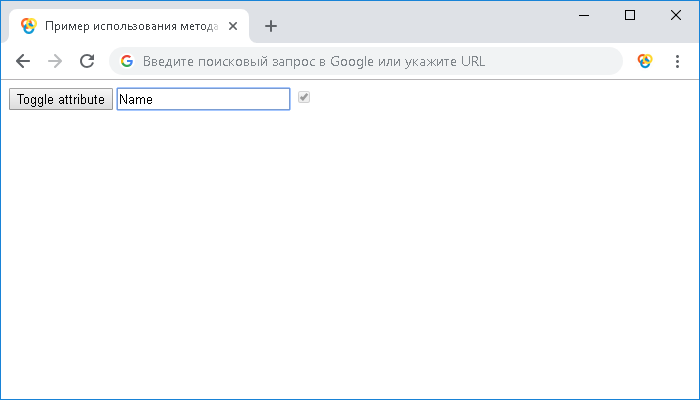Minimize the browser window
Screen dimensions: 700x400
[584, 15]
